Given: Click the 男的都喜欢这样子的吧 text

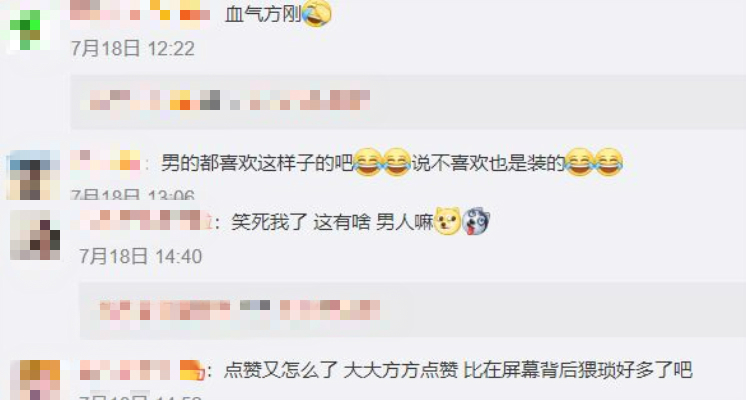Looking at the screenshot, I should click(x=257, y=163).
